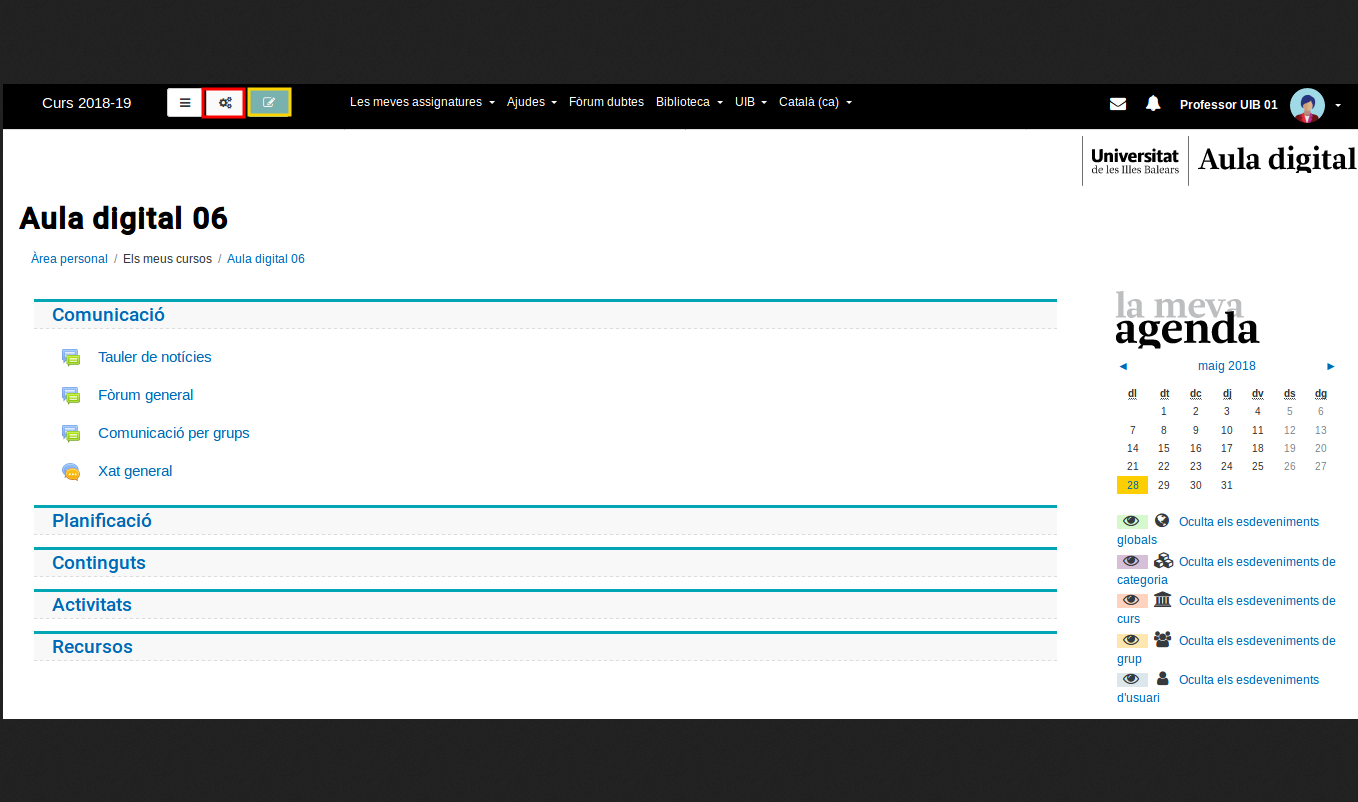The height and width of the screenshot is (802, 1358).
Task: Hide global events with the eye toggle
Action: point(1132,522)
